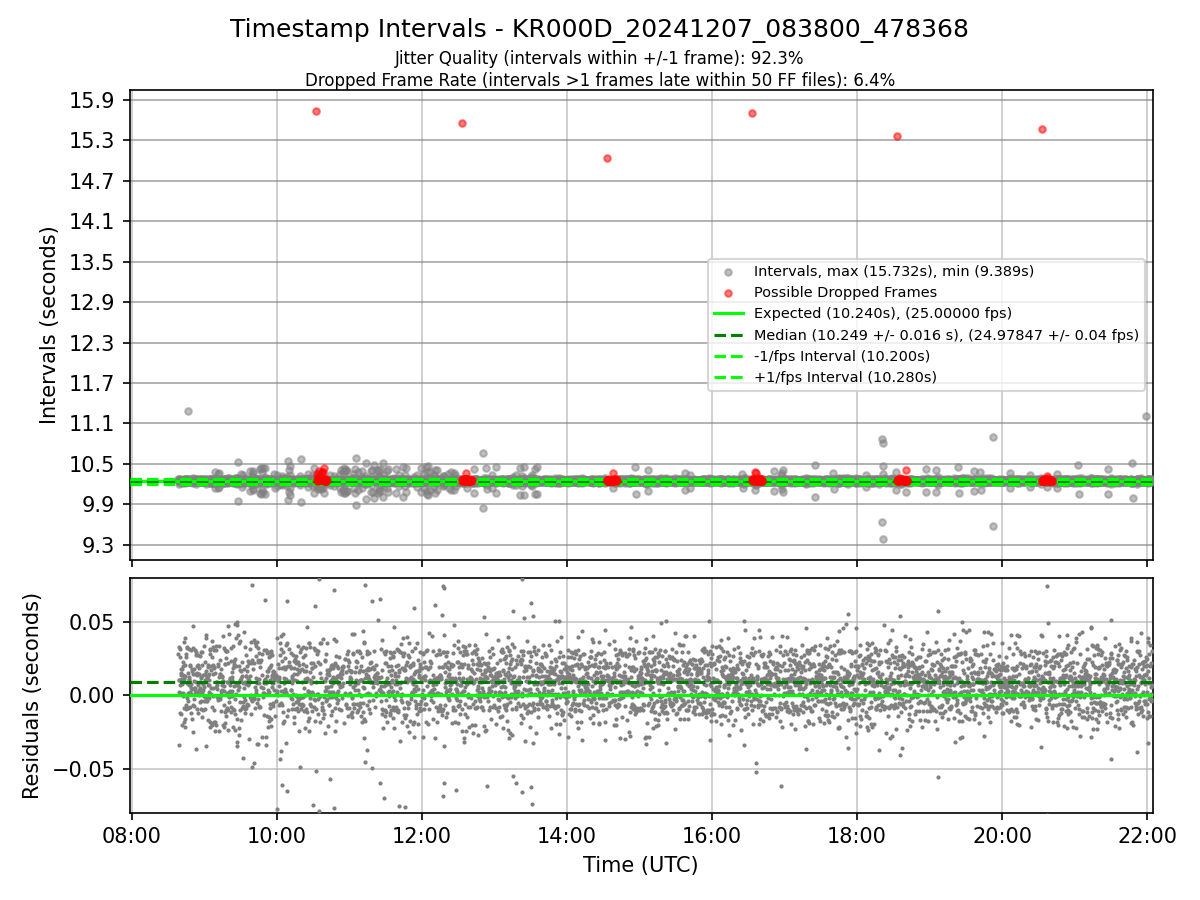Image resolution: width=1200 pixels, height=900 pixels.
Task: Click the 'Intervals (seconds)' y-axis label
Action: (x=48, y=325)
